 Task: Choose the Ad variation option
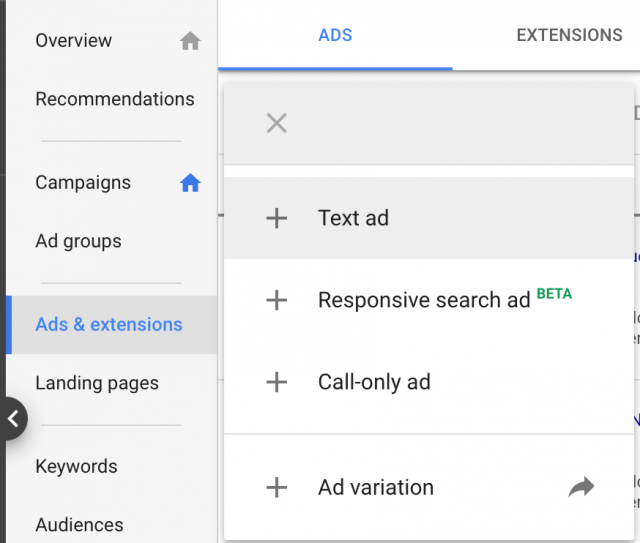[429, 487]
